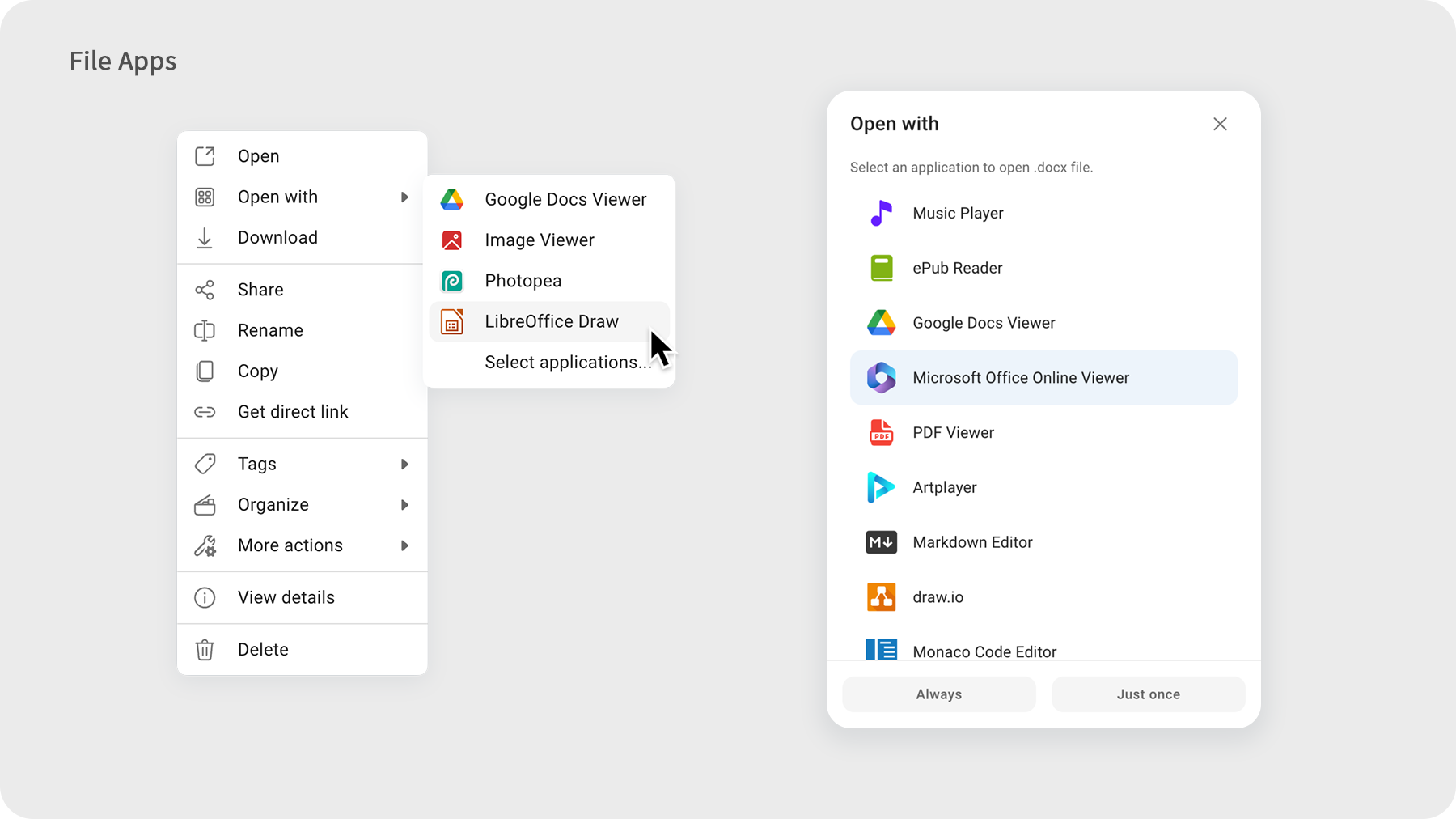Click the Organize folder icon
Screen dimensions: 1456x819
[205, 505]
